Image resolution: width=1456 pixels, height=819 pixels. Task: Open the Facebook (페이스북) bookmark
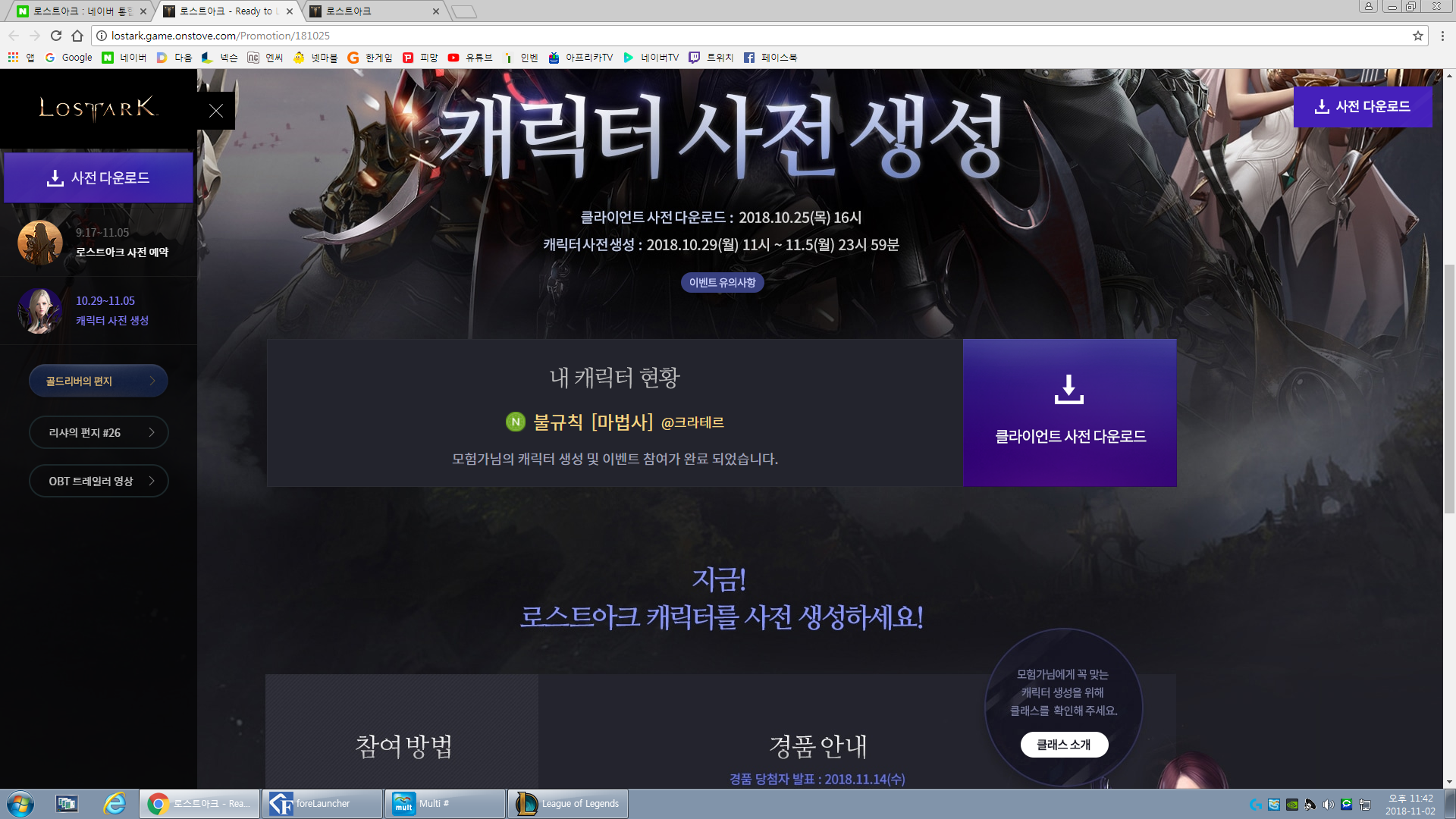(770, 58)
